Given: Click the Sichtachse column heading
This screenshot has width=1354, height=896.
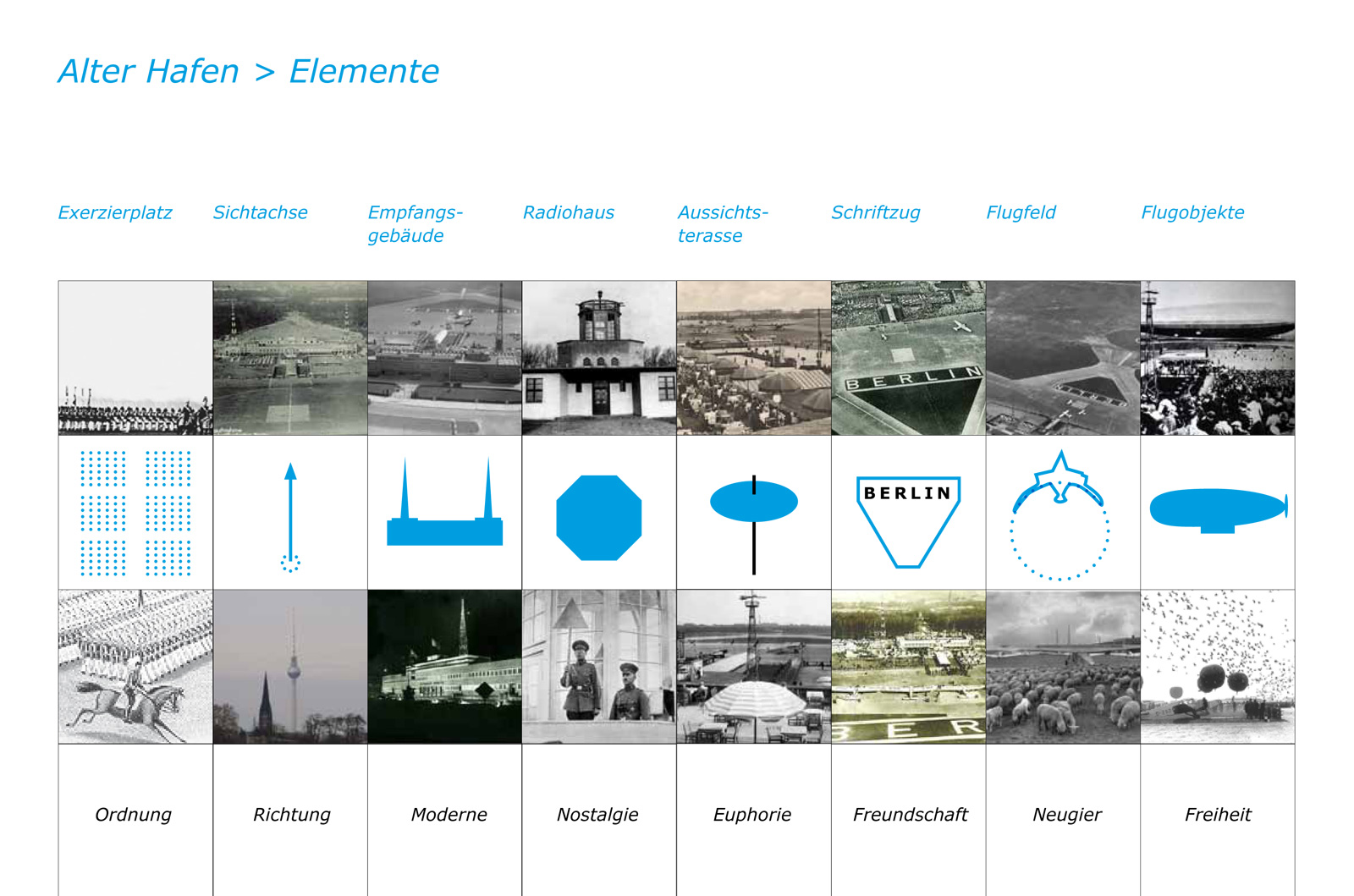Looking at the screenshot, I should (261, 212).
